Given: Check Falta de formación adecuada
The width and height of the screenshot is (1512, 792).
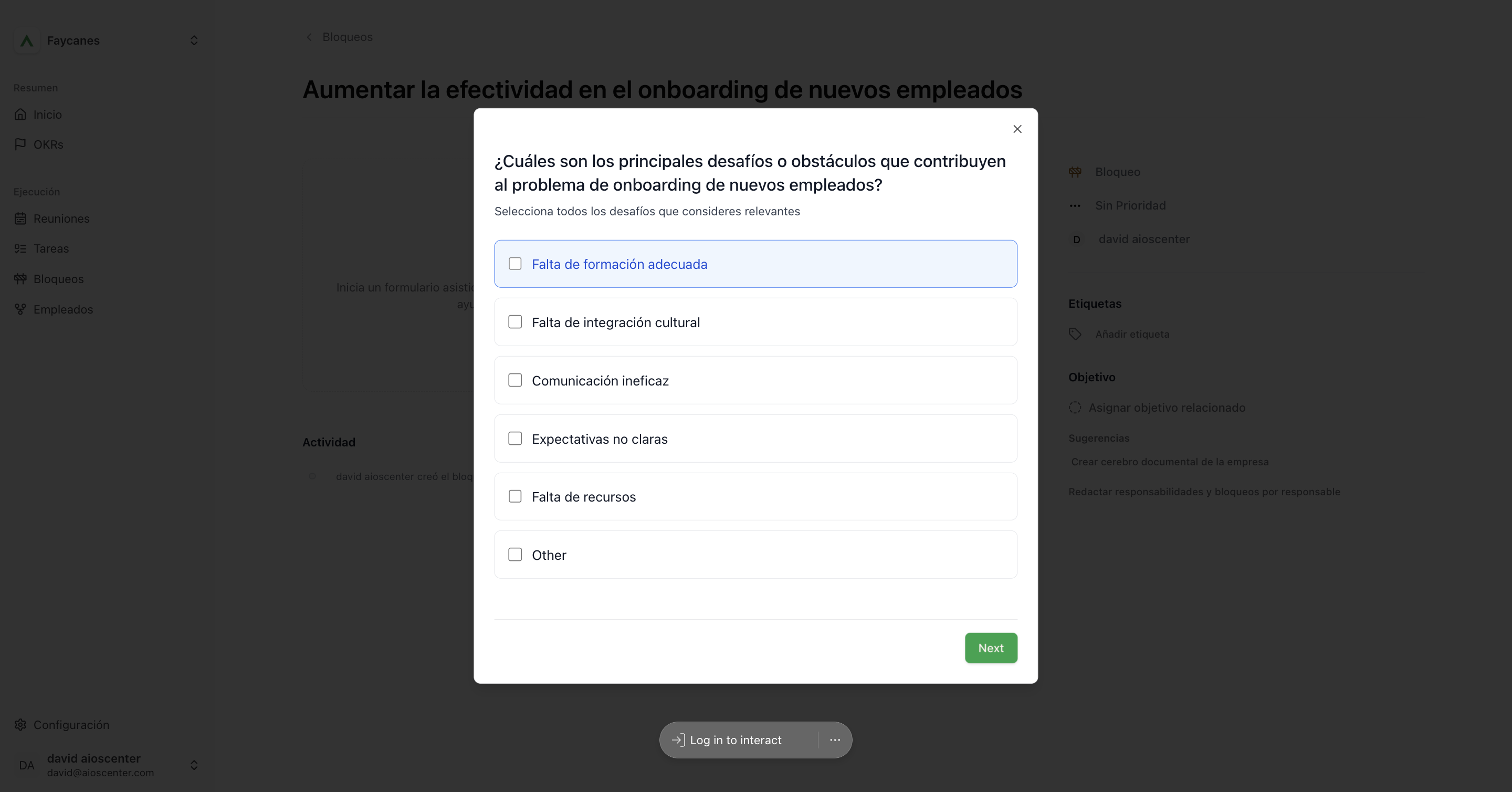Looking at the screenshot, I should point(514,264).
